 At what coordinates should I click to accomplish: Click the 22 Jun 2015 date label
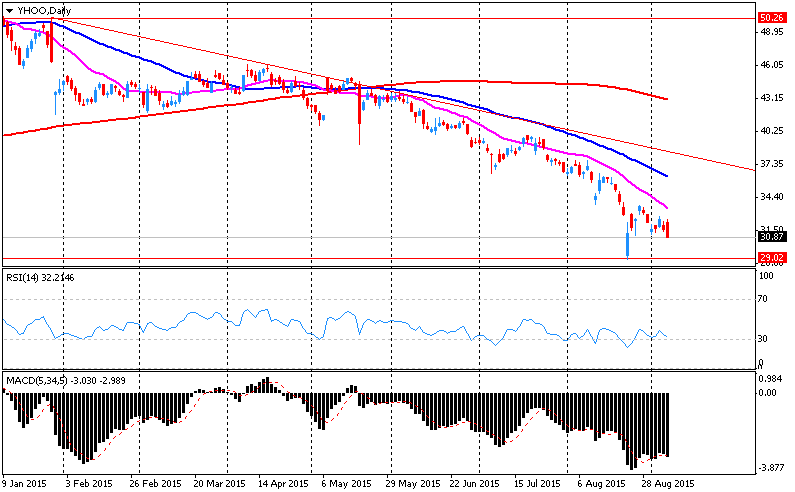[475, 484]
